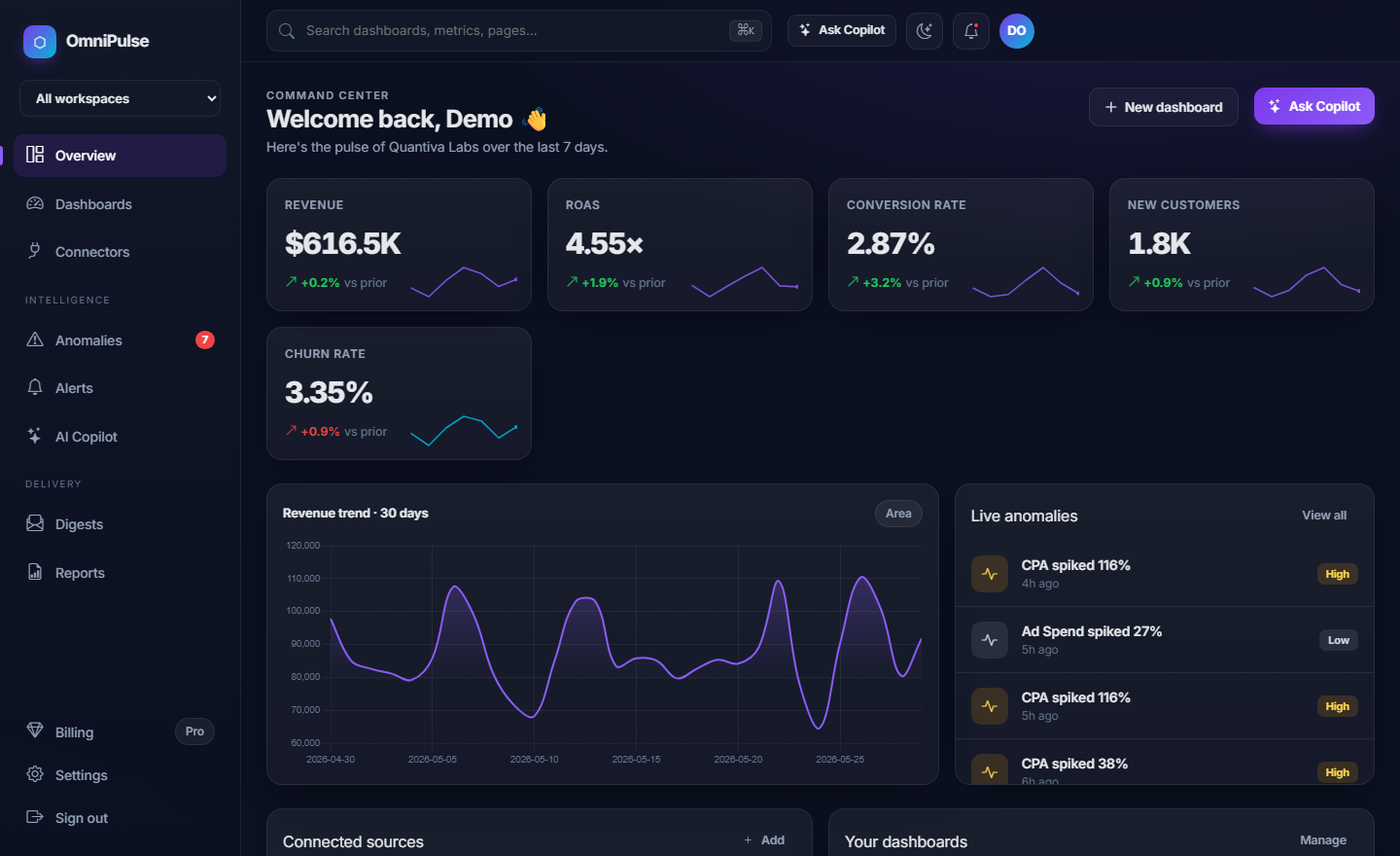The height and width of the screenshot is (856, 1400).
Task: Open AI Copilot from the sidebar
Action: (x=121, y=437)
